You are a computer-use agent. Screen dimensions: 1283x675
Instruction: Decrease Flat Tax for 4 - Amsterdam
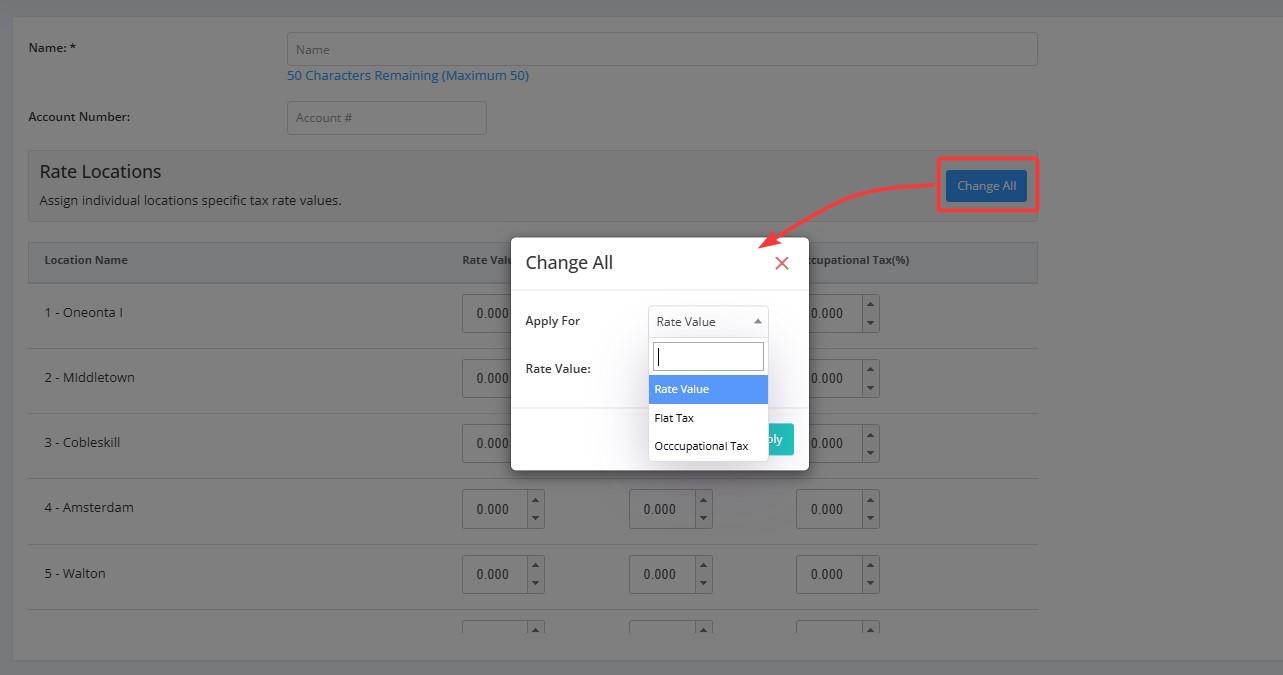tap(703, 518)
